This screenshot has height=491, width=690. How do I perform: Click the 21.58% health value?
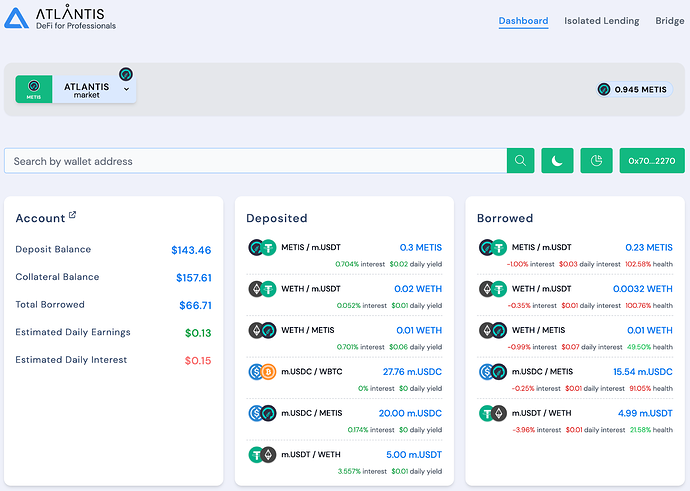640,430
